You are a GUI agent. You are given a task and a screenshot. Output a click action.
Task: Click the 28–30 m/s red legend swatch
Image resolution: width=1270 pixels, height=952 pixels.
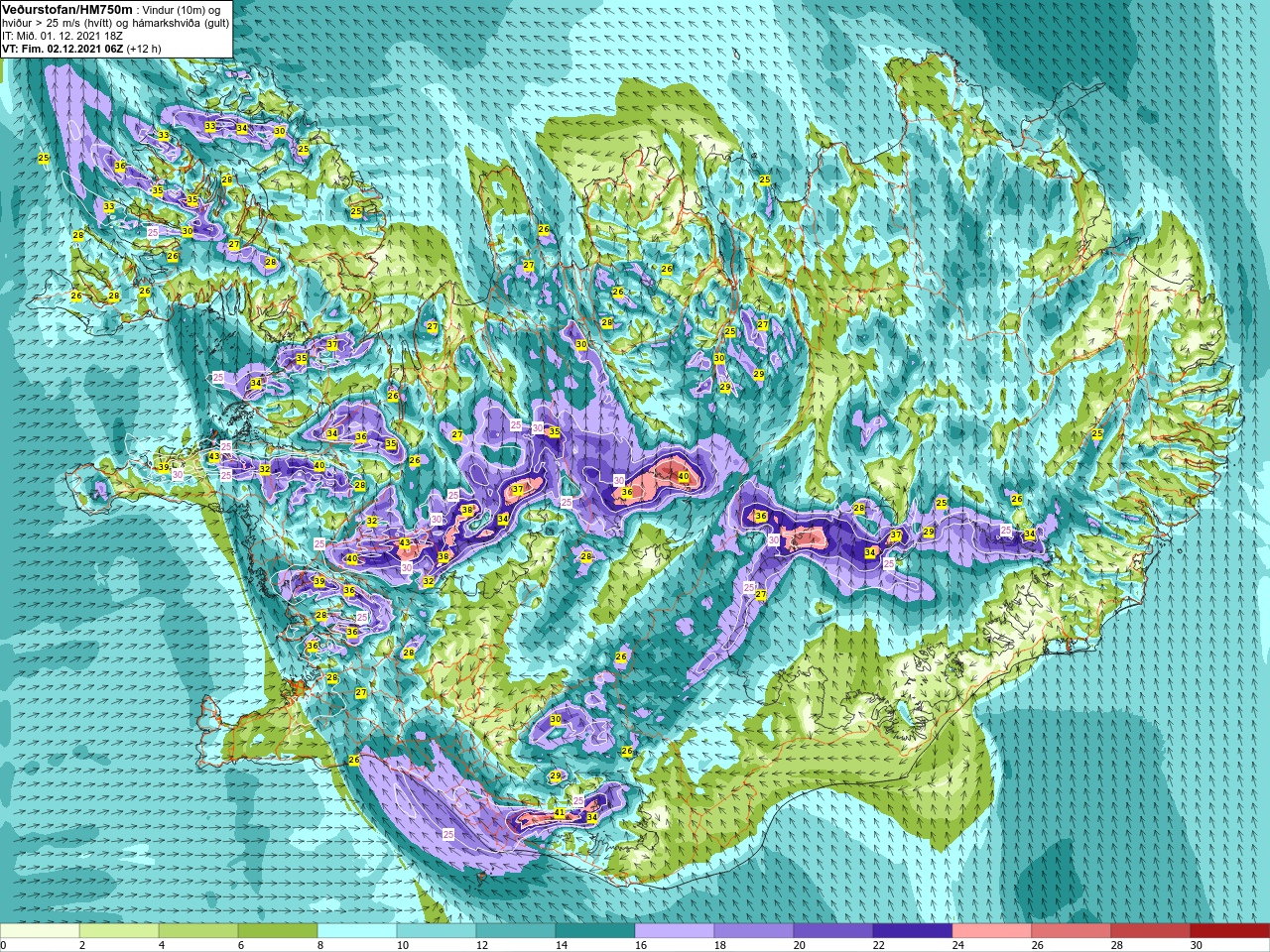tap(1151, 931)
